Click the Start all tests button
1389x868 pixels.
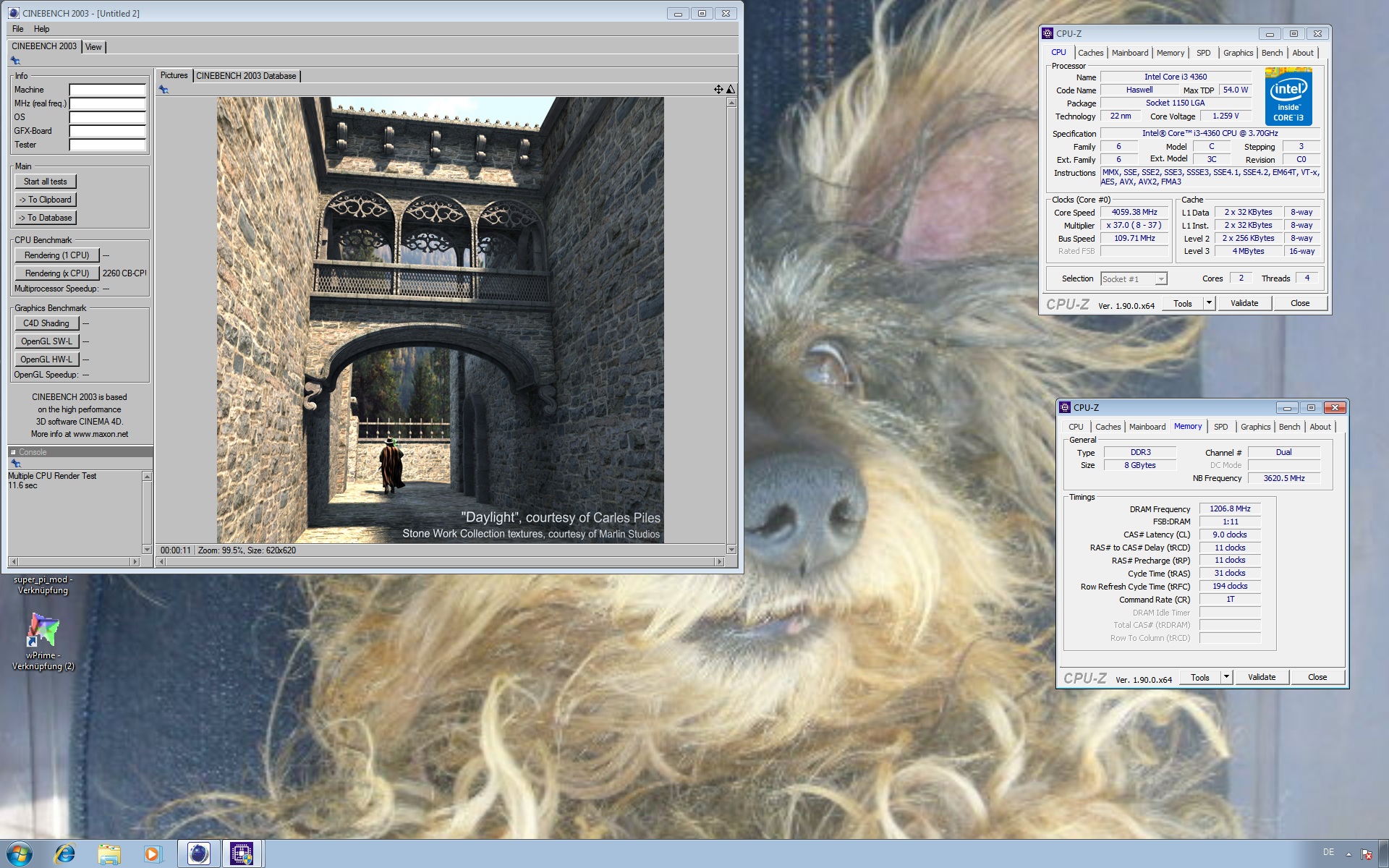pyautogui.click(x=45, y=182)
